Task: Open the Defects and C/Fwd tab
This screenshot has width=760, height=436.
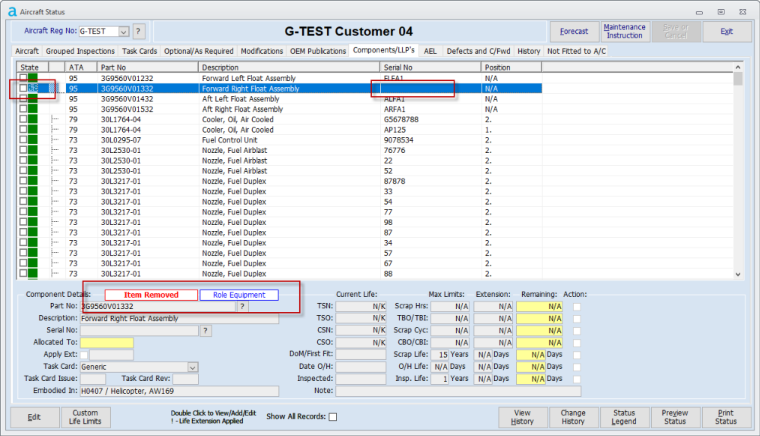Action: (478, 50)
